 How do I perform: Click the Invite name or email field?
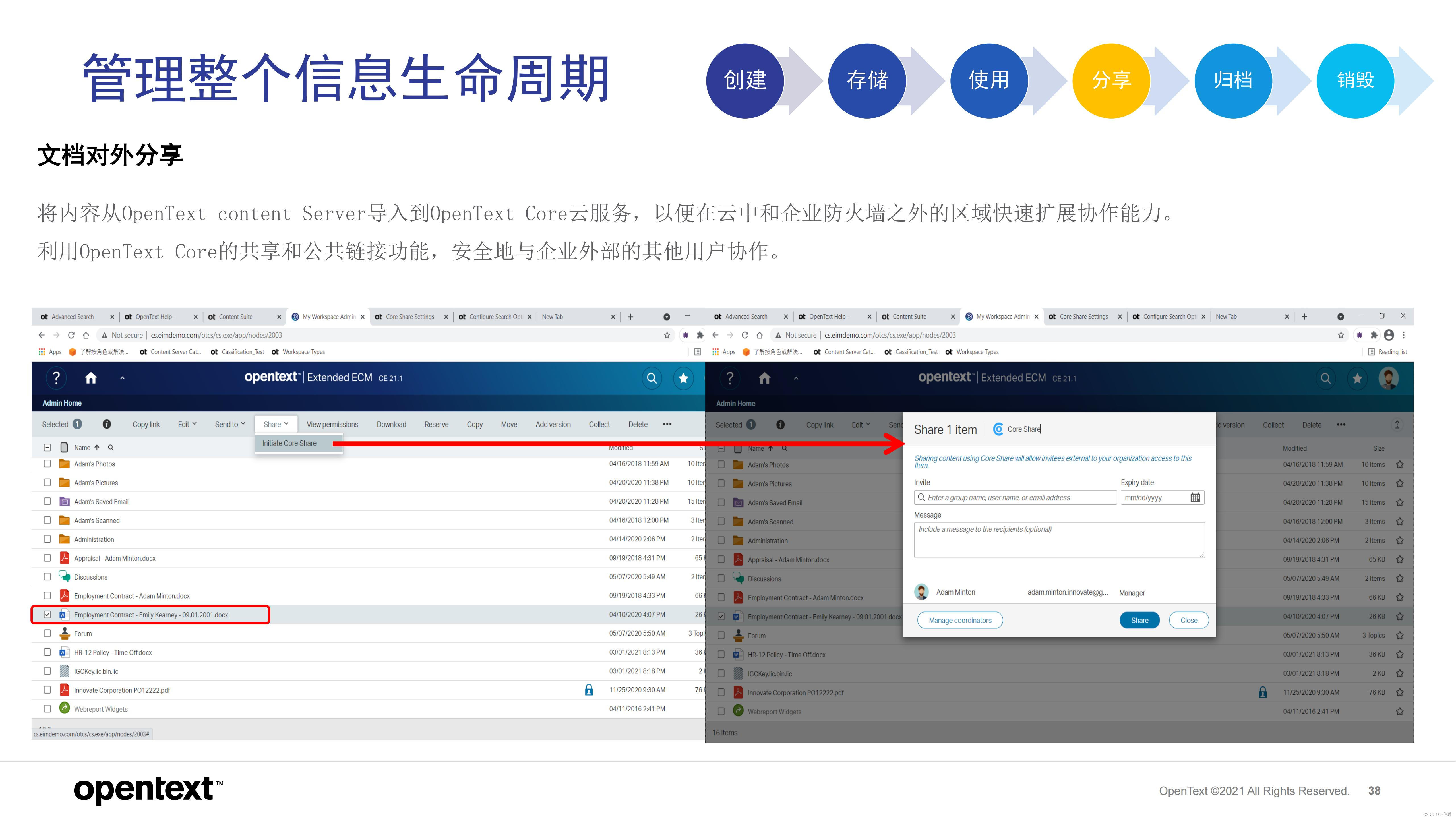coord(1016,497)
